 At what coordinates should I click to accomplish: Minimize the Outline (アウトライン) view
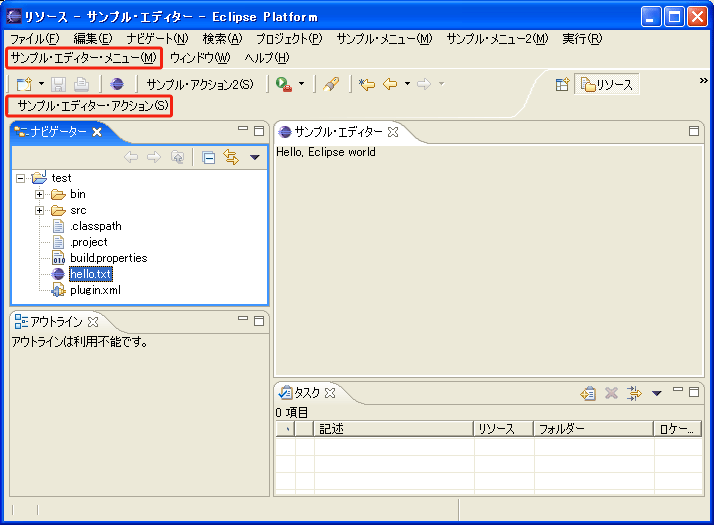click(243, 319)
